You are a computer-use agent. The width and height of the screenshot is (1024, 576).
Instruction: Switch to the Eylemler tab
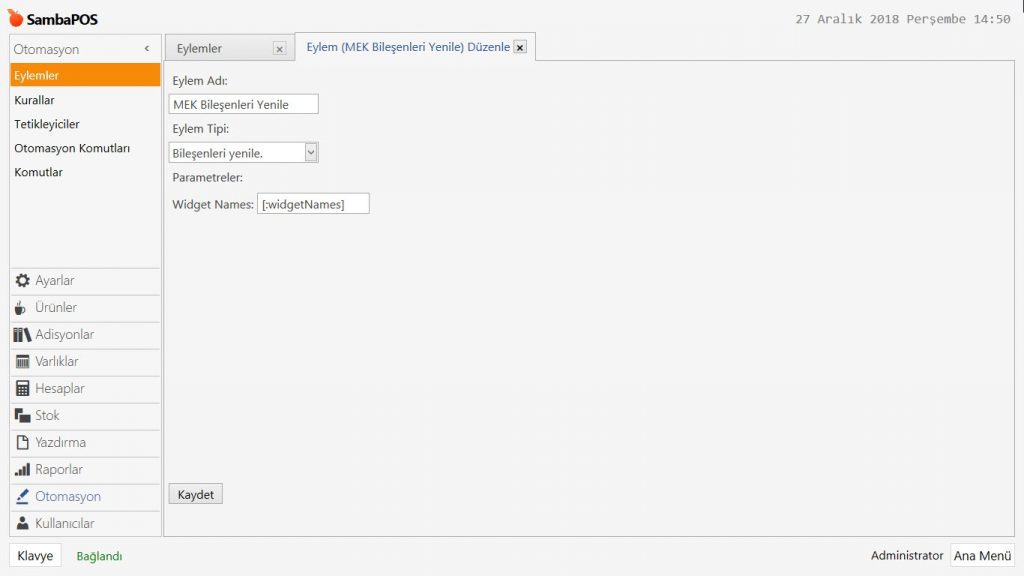pyautogui.click(x=200, y=48)
